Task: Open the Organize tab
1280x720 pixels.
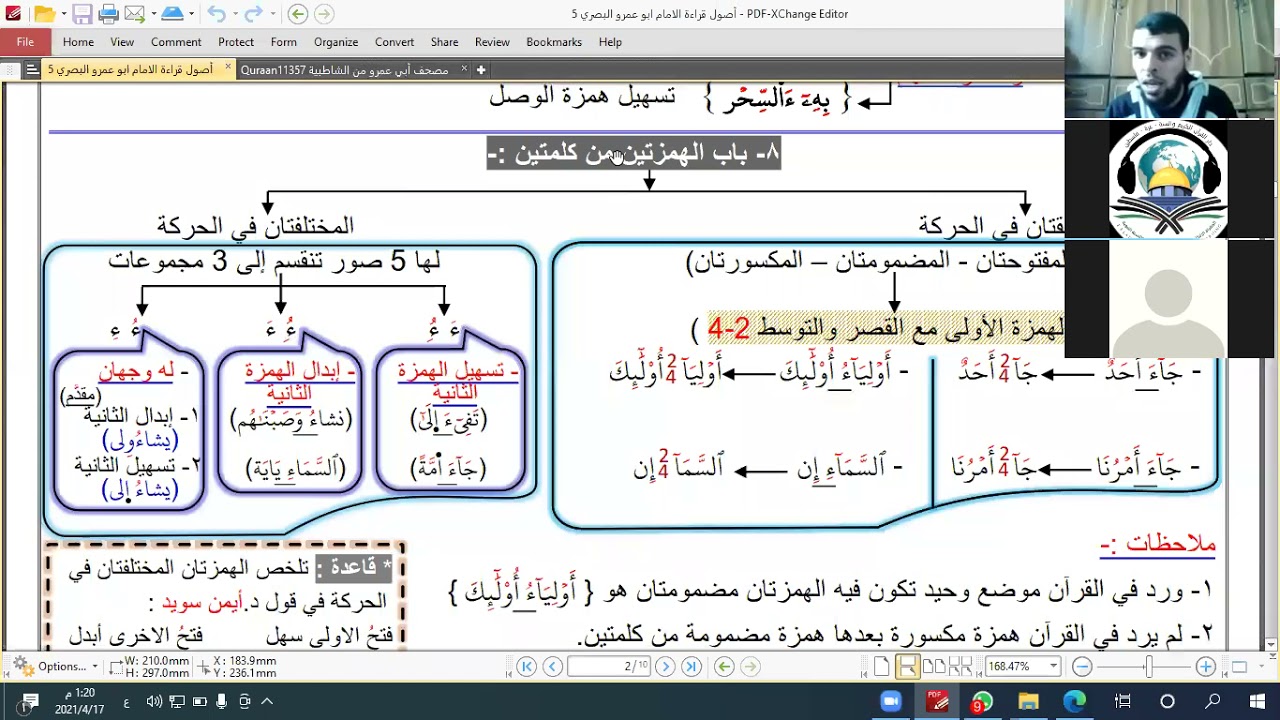Action: coord(336,42)
